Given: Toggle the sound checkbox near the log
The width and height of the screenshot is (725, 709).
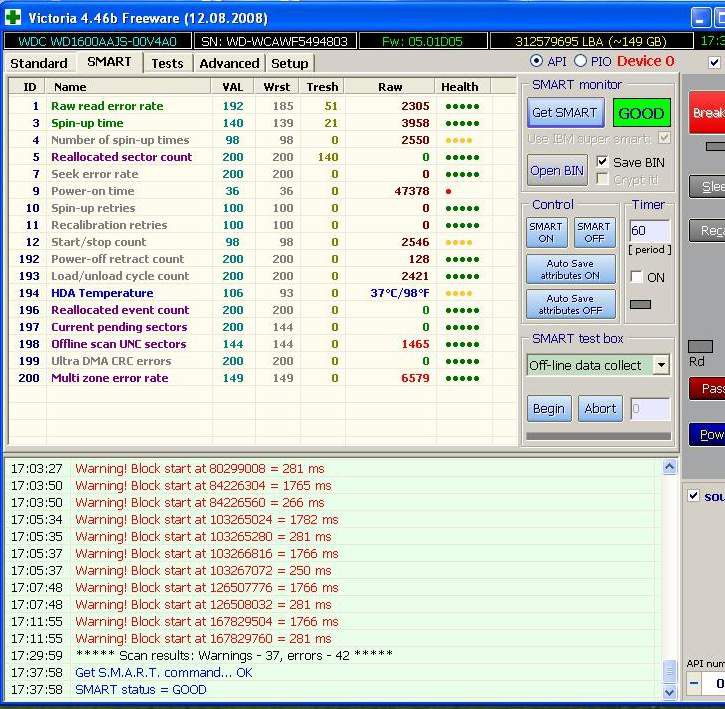Looking at the screenshot, I should click(693, 496).
